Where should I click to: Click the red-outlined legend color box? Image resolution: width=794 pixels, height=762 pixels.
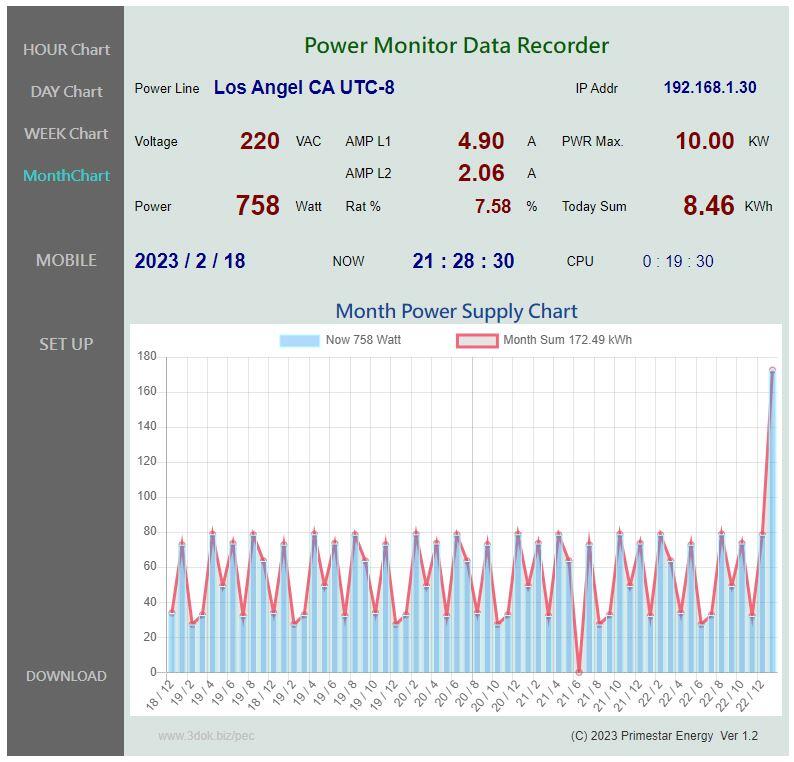(476, 340)
